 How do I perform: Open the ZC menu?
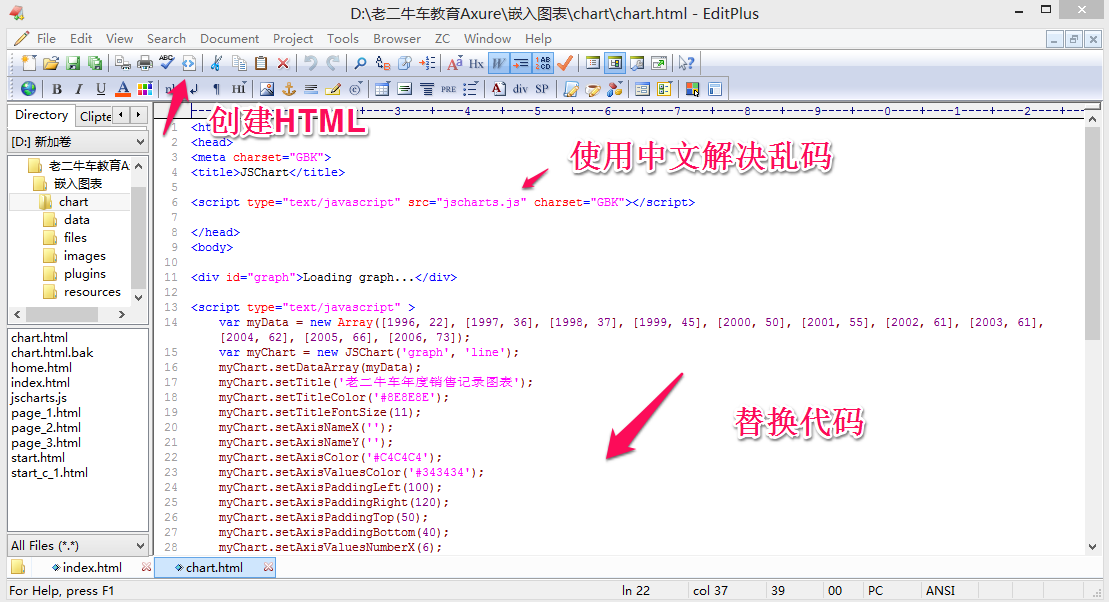442,39
